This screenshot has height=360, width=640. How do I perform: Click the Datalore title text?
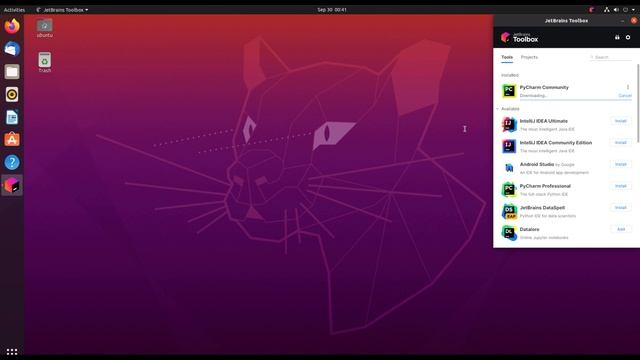click(529, 229)
